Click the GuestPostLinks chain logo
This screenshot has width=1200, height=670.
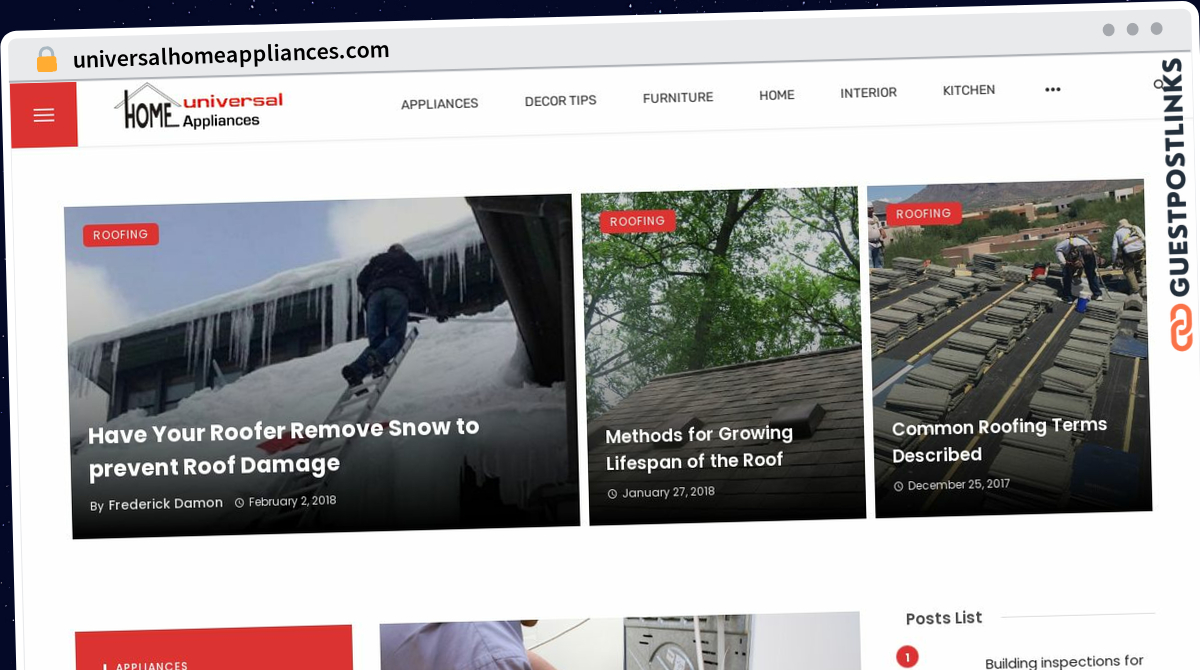click(1182, 327)
